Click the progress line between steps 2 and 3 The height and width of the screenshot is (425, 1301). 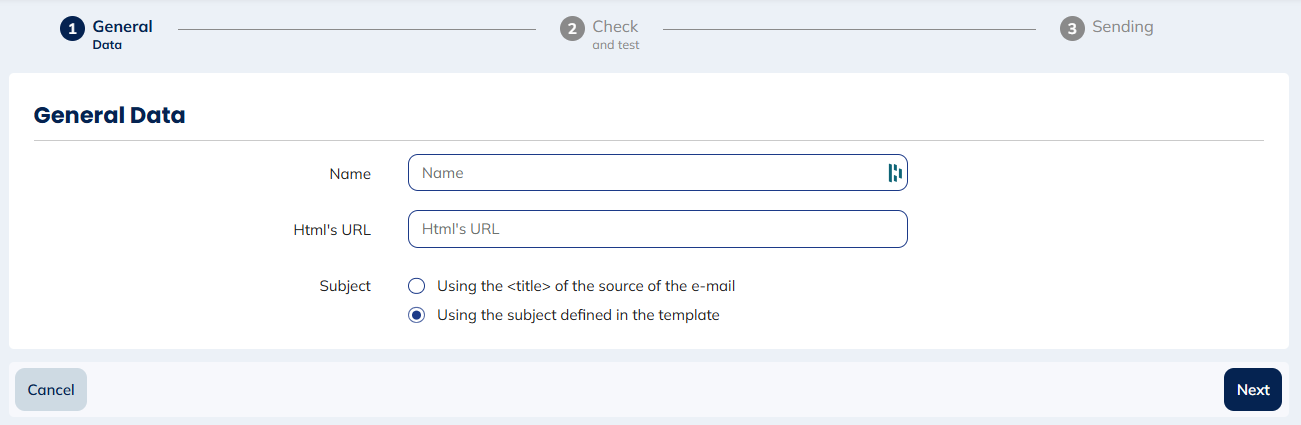click(x=848, y=29)
